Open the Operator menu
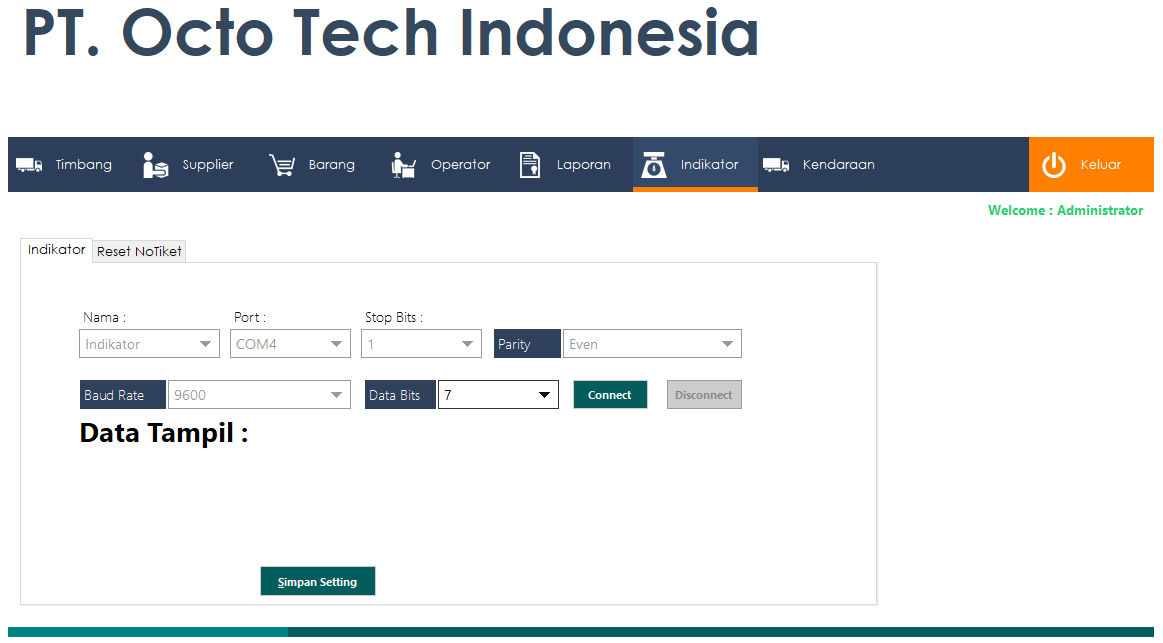 click(461, 165)
